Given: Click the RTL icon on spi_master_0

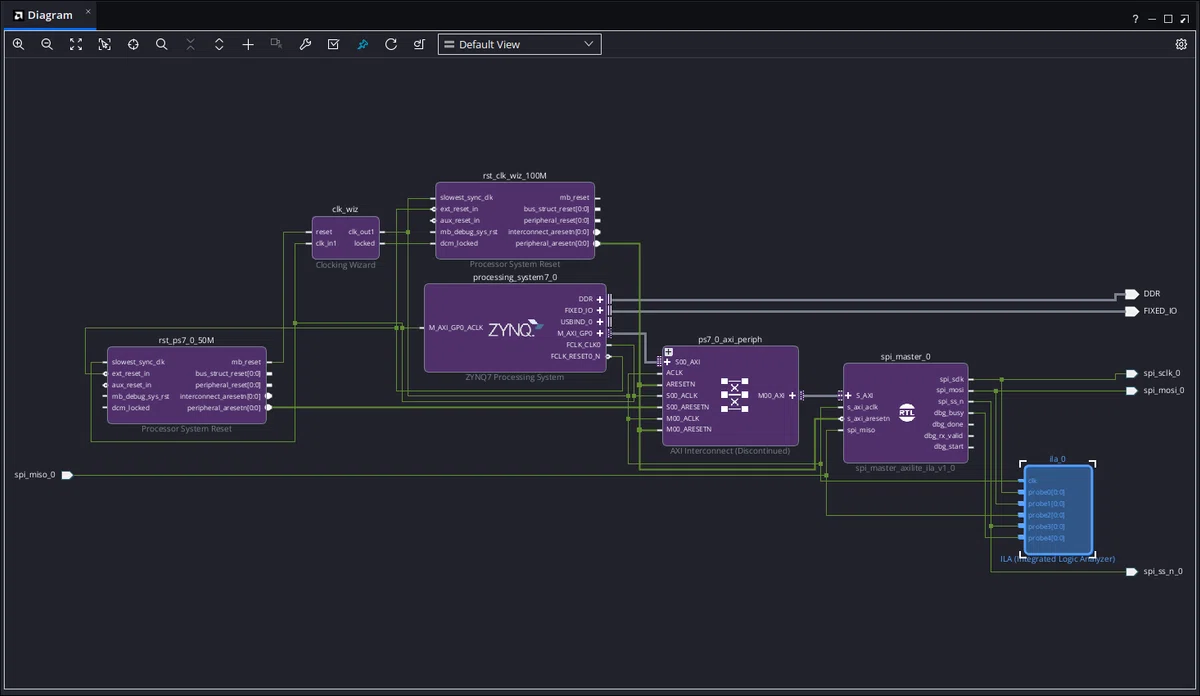Looking at the screenshot, I should [906, 412].
